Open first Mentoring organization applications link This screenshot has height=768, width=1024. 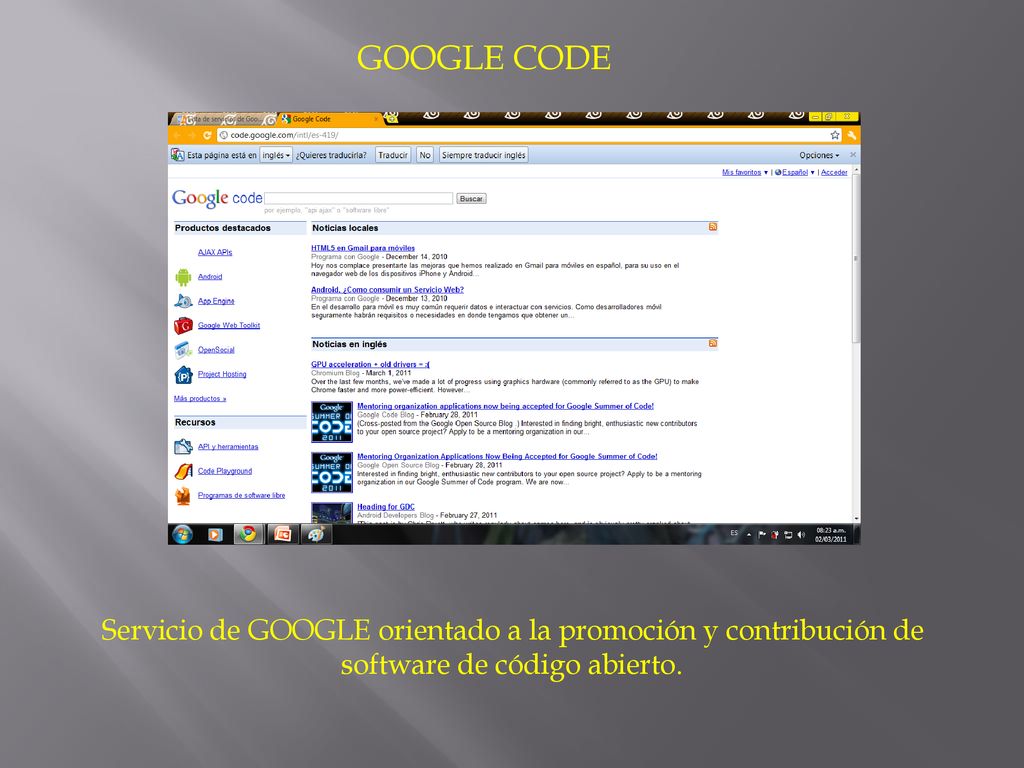pos(505,406)
